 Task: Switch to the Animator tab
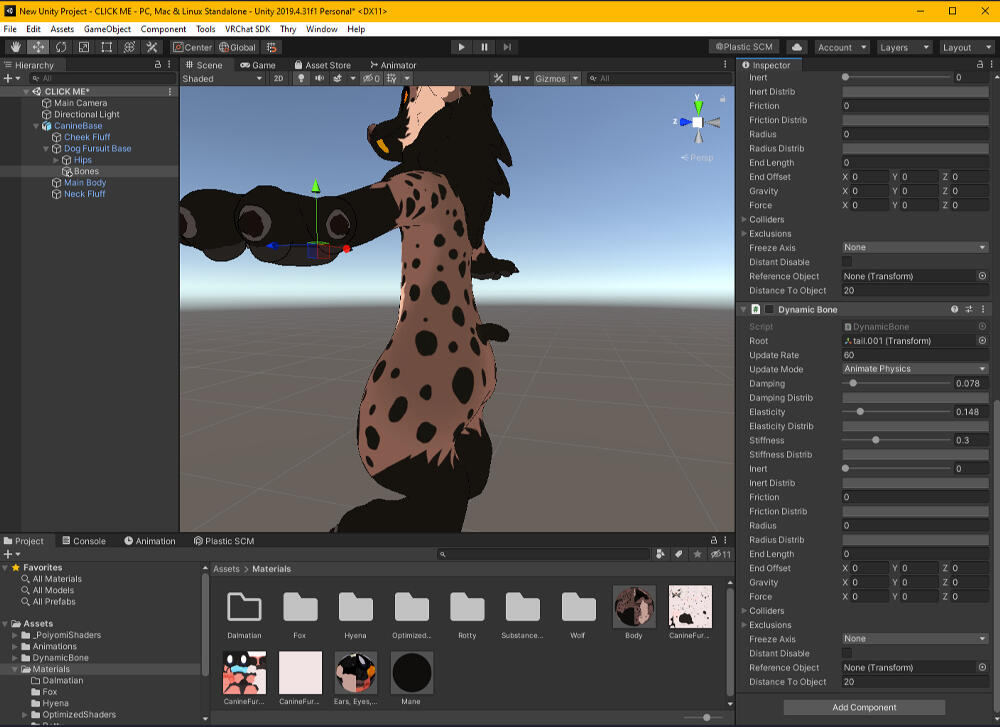(393, 65)
